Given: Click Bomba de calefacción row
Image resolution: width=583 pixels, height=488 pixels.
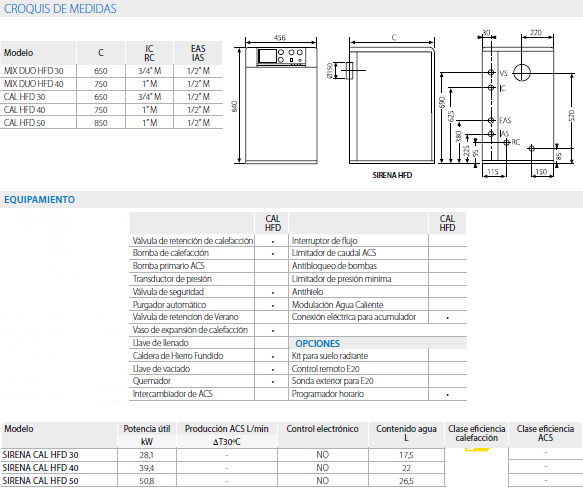Looking at the screenshot, I should tap(209, 253).
